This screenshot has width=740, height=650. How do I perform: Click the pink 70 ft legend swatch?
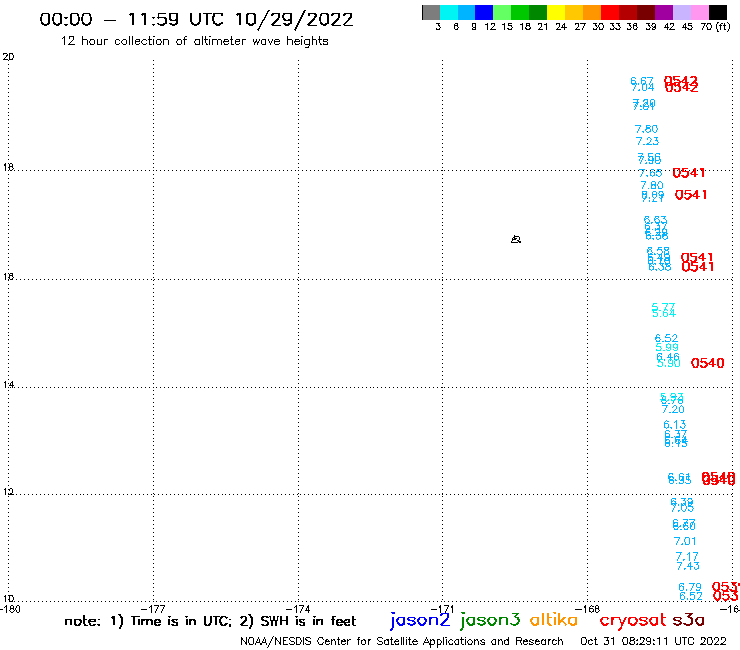point(700,12)
